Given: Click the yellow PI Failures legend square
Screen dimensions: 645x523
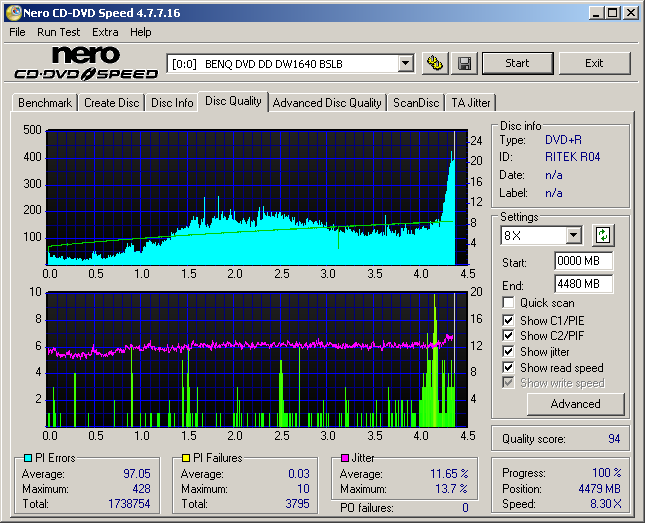Looking at the screenshot, I should 186,458.
